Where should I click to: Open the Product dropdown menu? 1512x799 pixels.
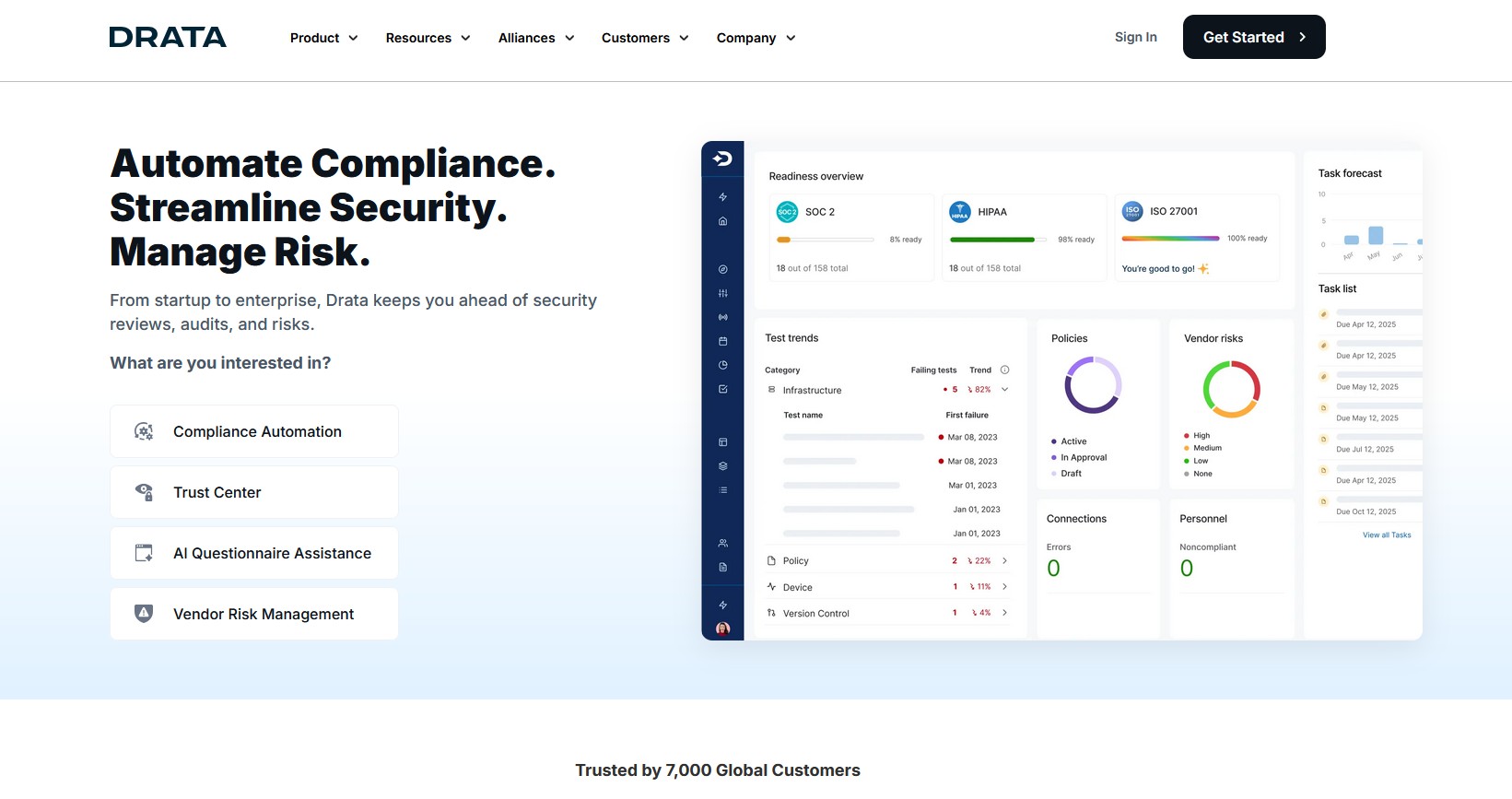coord(323,38)
